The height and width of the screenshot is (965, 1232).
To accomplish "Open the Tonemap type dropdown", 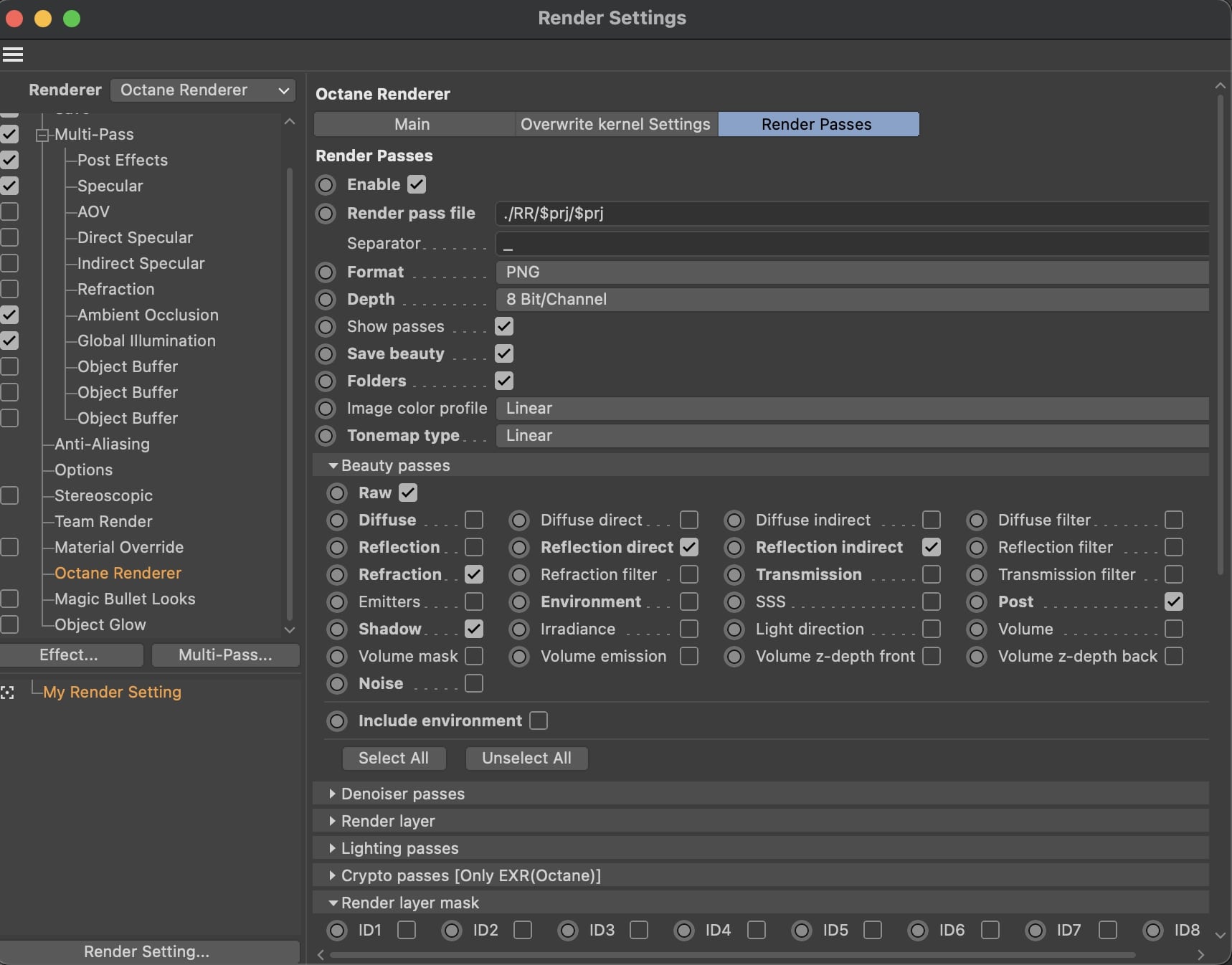I will click(852, 436).
